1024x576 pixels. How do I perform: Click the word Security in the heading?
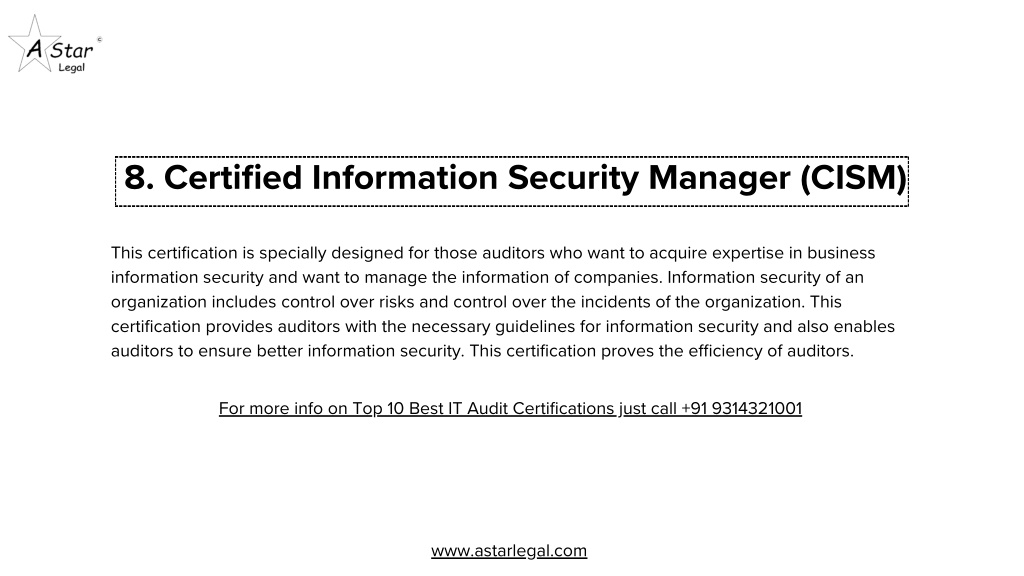pos(573,178)
